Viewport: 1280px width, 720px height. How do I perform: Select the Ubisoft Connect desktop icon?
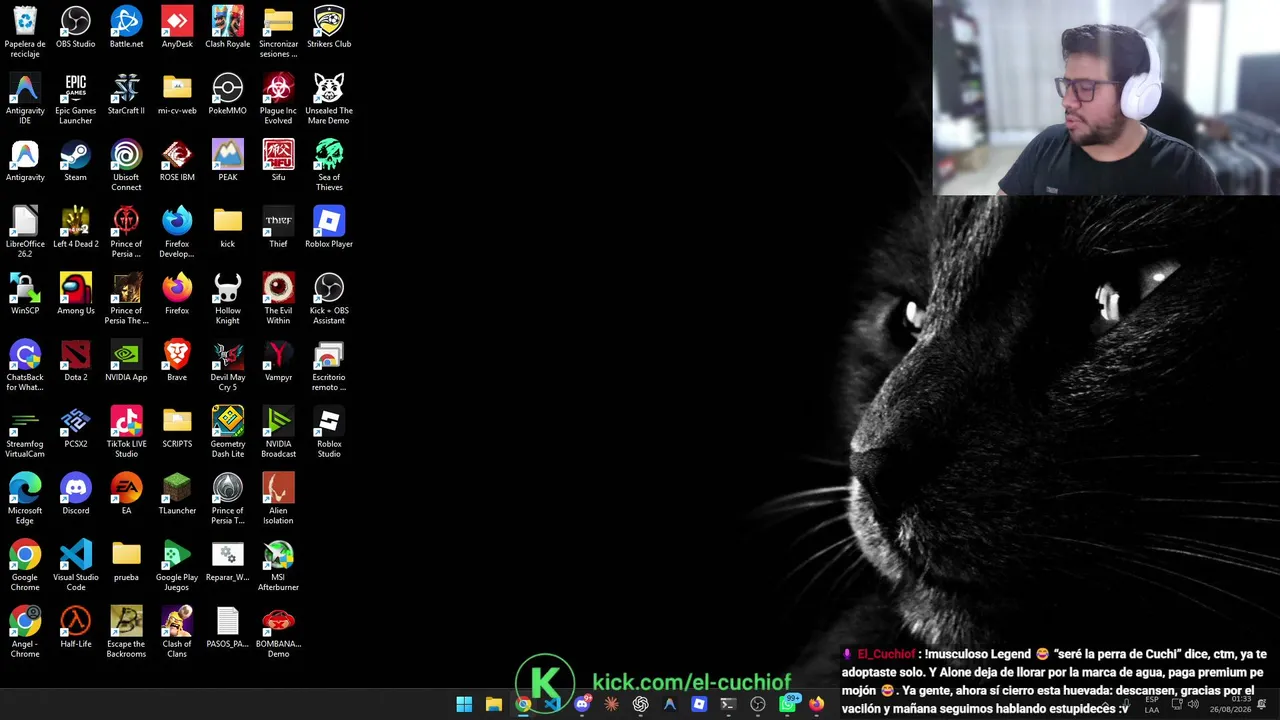point(126,166)
